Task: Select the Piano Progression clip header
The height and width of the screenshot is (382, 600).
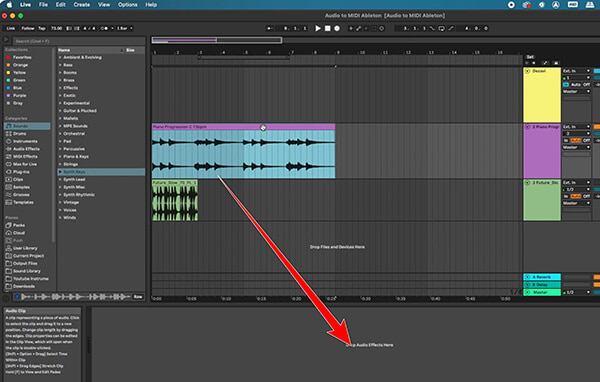Action: tap(243, 127)
